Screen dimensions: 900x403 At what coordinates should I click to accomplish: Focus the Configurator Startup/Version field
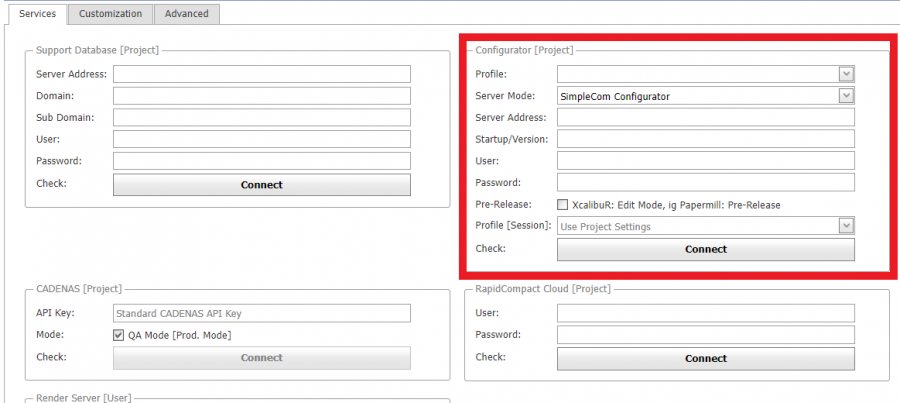pyautogui.click(x=705, y=139)
